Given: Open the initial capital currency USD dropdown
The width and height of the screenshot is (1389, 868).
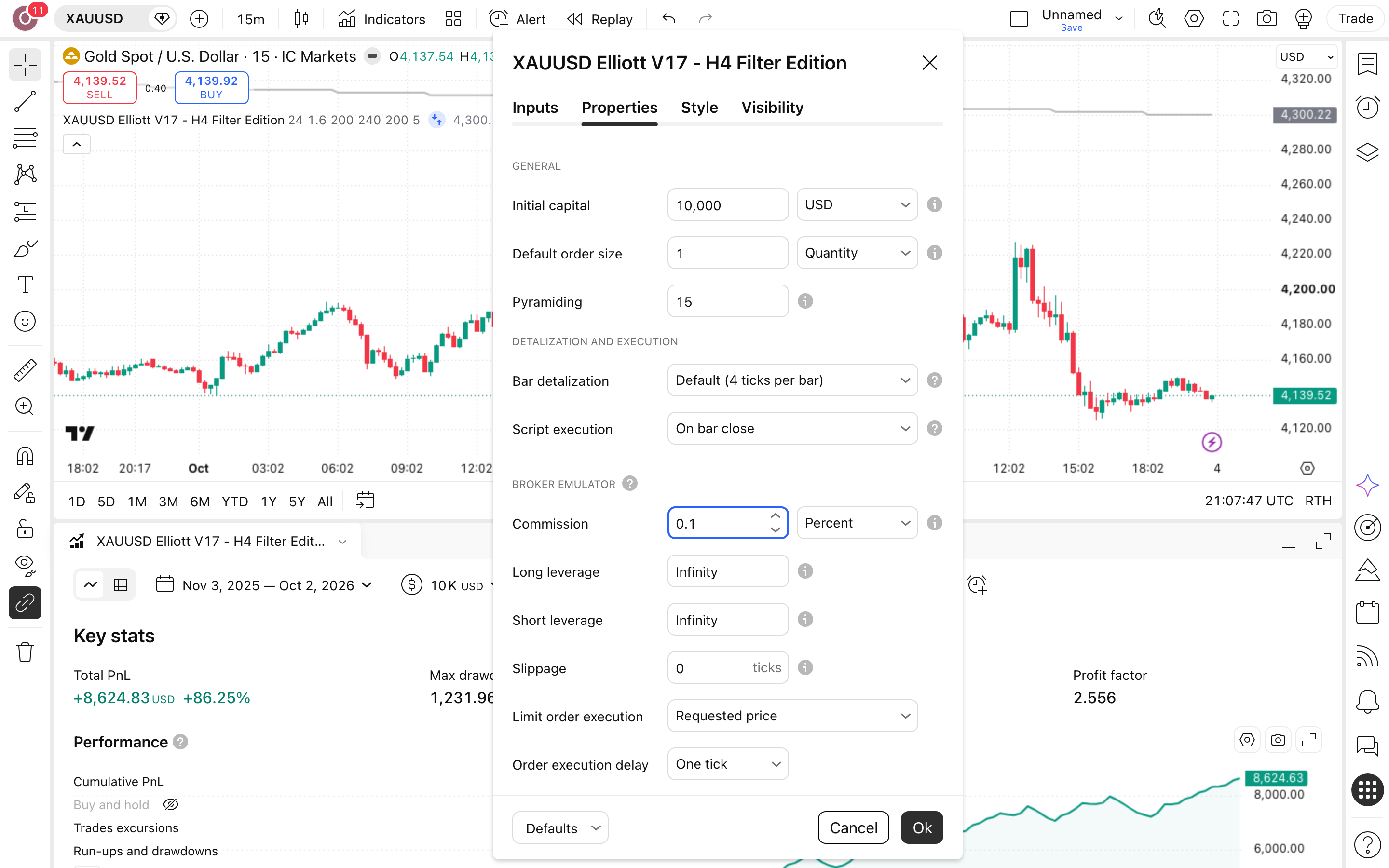Looking at the screenshot, I should tap(857, 204).
